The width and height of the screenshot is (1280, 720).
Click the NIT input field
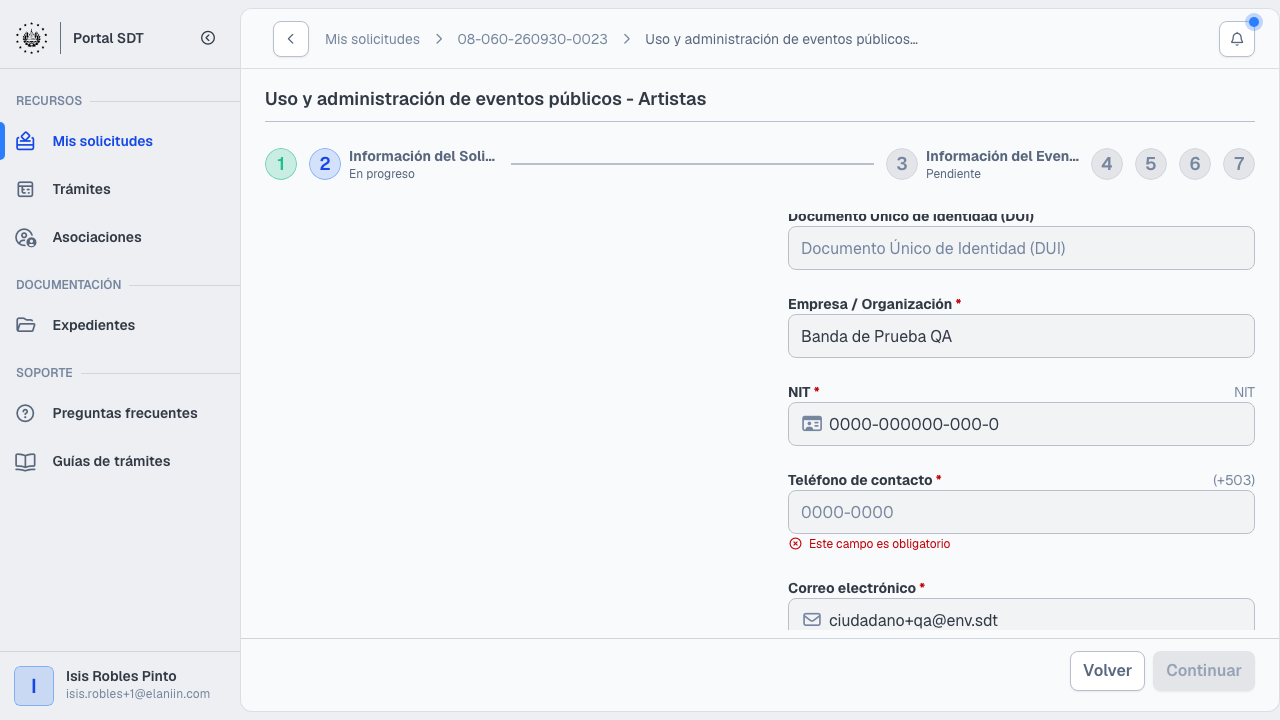[1021, 424]
